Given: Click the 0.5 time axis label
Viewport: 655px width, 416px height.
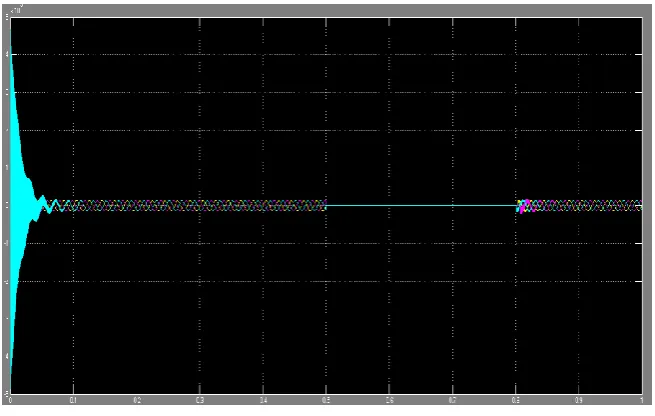Looking at the screenshot, I should 326,401.
